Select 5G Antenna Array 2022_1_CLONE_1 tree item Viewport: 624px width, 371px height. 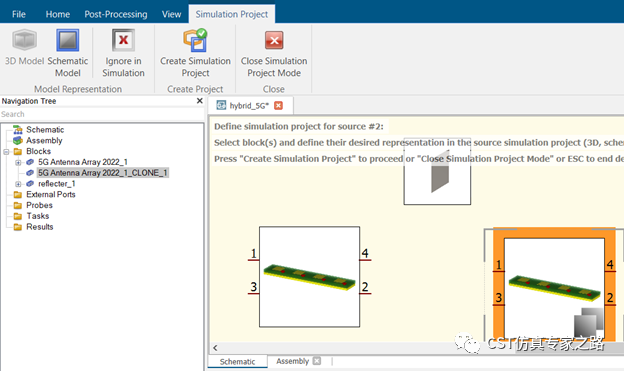[103, 173]
